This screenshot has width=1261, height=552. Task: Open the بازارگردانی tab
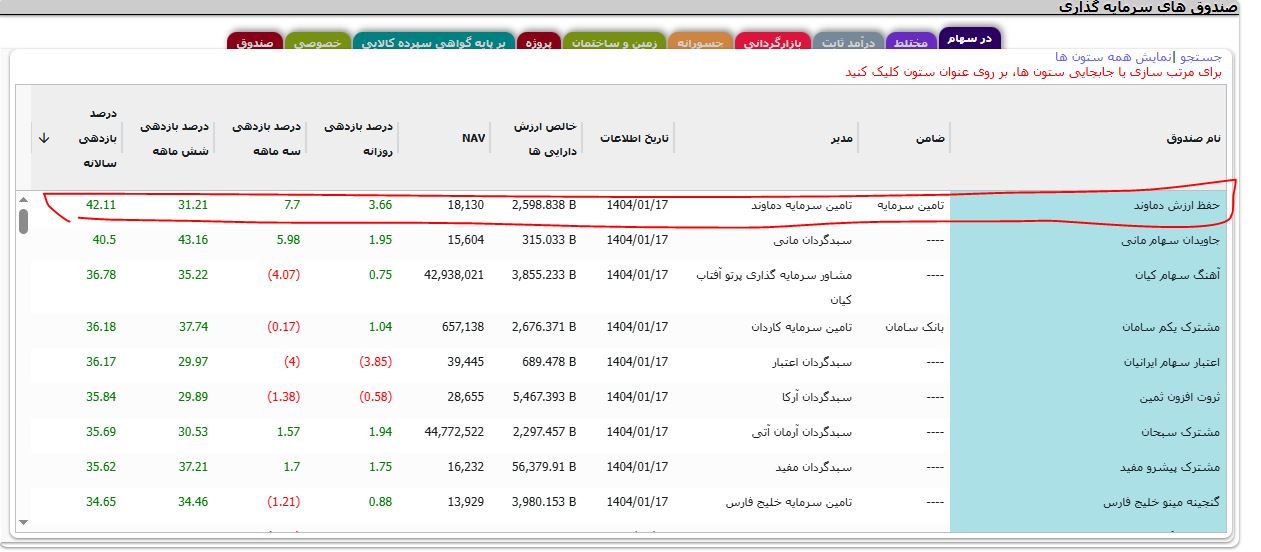tap(773, 43)
